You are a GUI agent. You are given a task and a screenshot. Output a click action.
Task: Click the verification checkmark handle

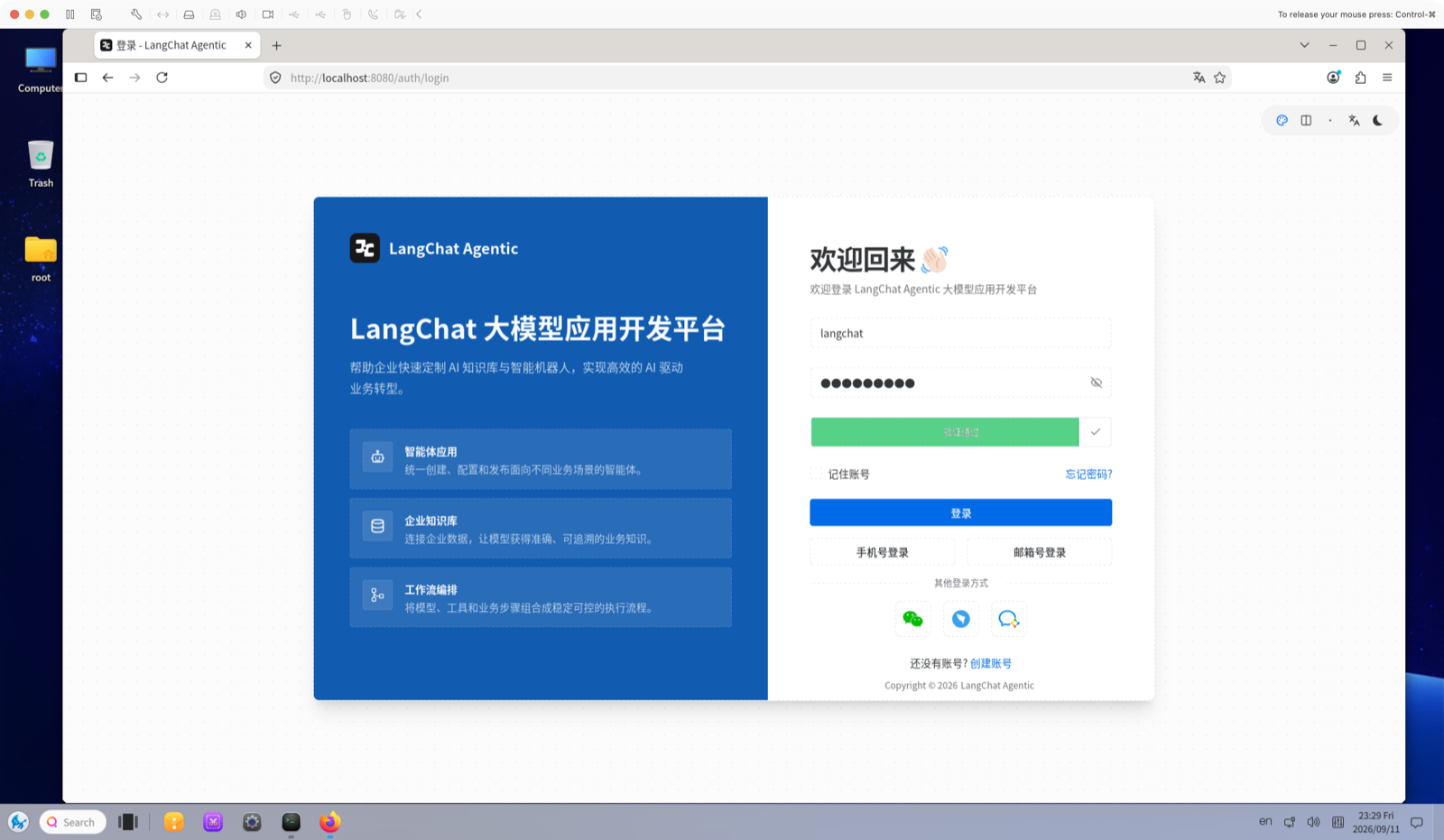(x=1095, y=432)
